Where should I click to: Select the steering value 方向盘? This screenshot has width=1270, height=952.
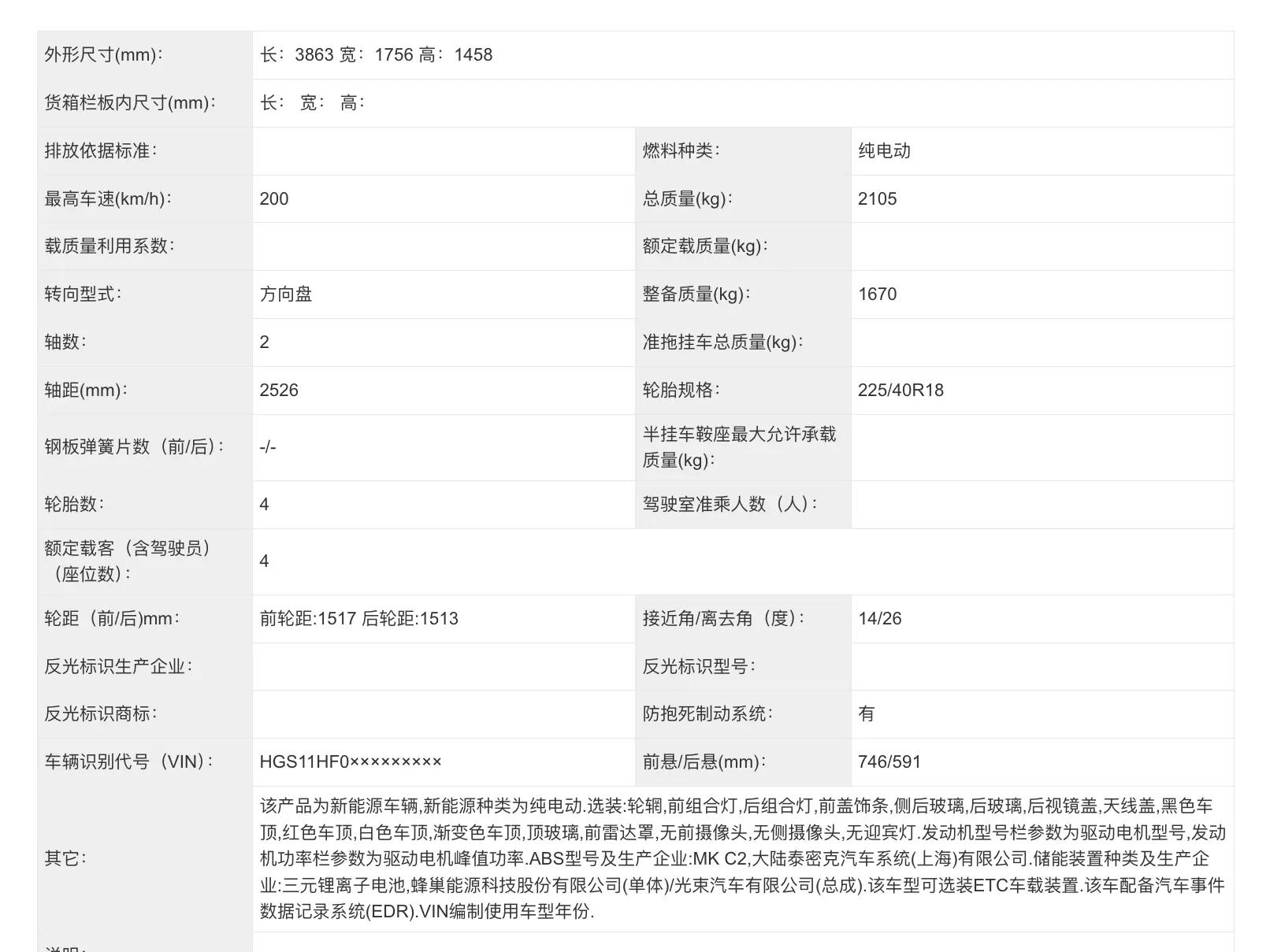coord(286,294)
